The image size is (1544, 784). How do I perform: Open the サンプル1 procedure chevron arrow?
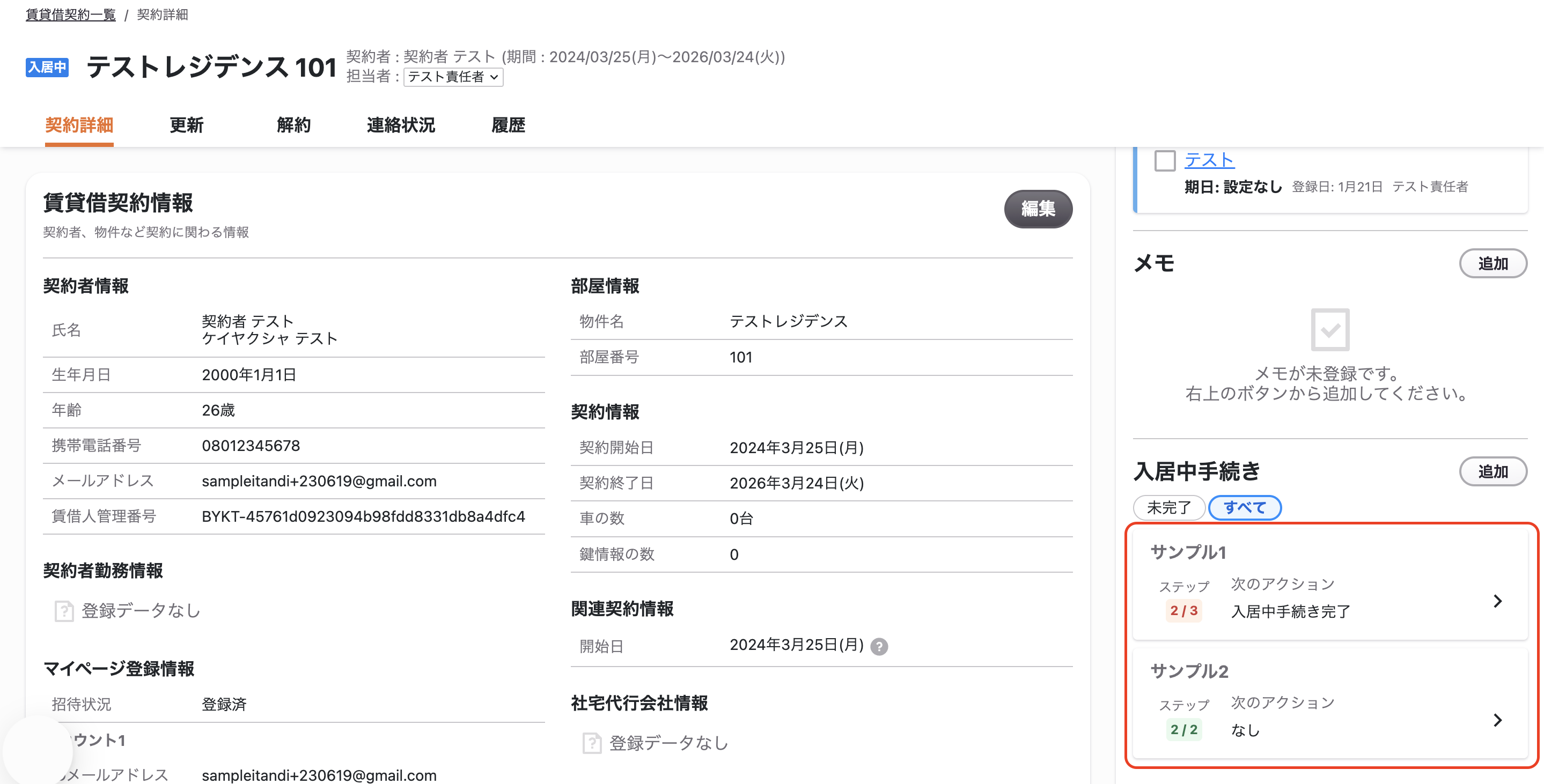click(1497, 601)
